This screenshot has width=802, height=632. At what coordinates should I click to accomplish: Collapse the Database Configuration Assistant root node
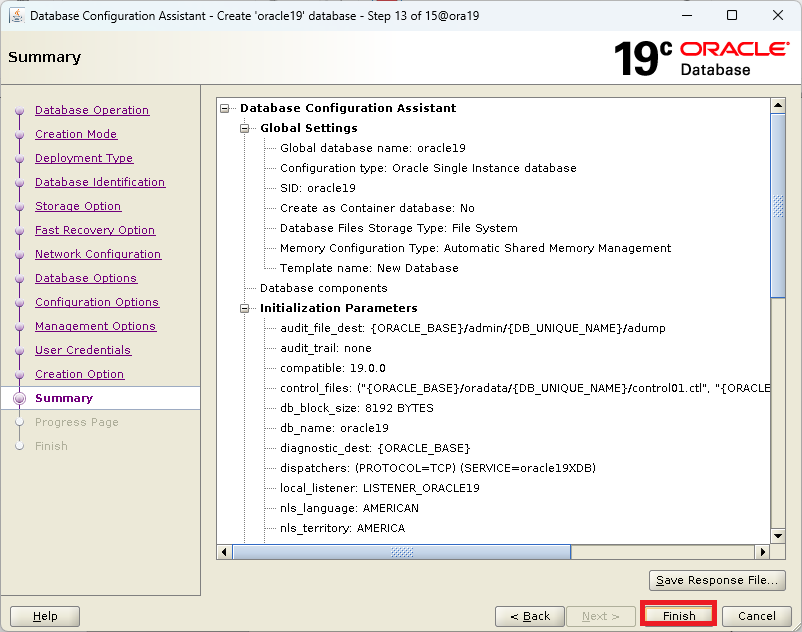(225, 108)
